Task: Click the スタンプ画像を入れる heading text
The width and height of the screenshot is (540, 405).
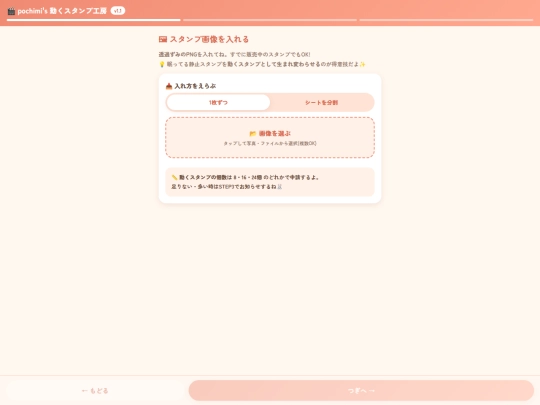Action: pos(209,39)
